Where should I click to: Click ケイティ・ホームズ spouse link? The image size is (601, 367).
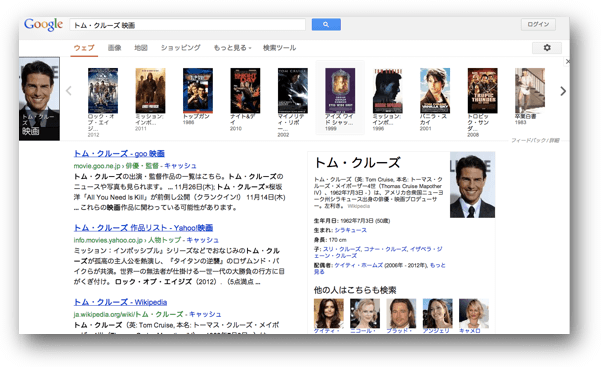coord(358,265)
